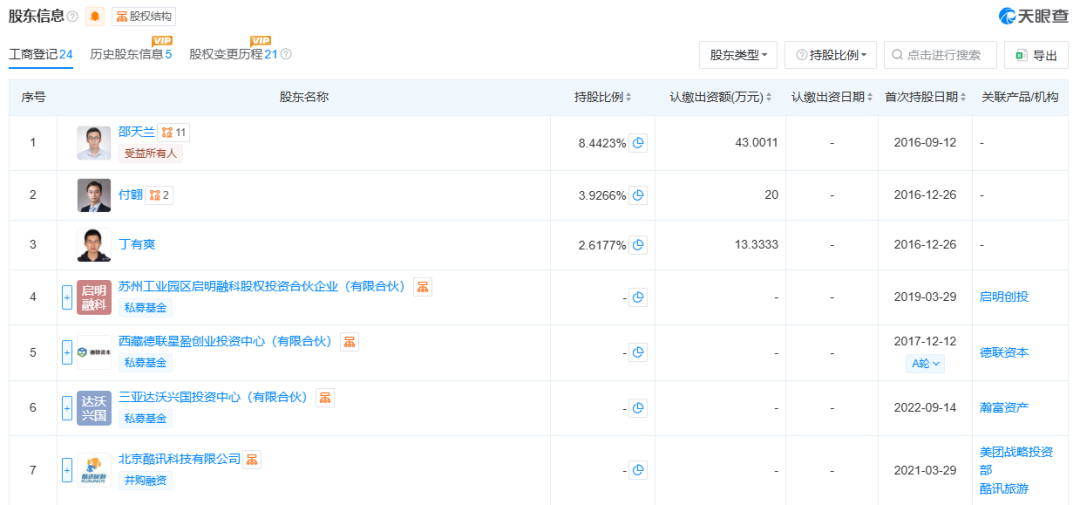This screenshot has height=505, width=1080.
Task: Open pie chart icon for 邵天兰's share
Action: pos(638,143)
